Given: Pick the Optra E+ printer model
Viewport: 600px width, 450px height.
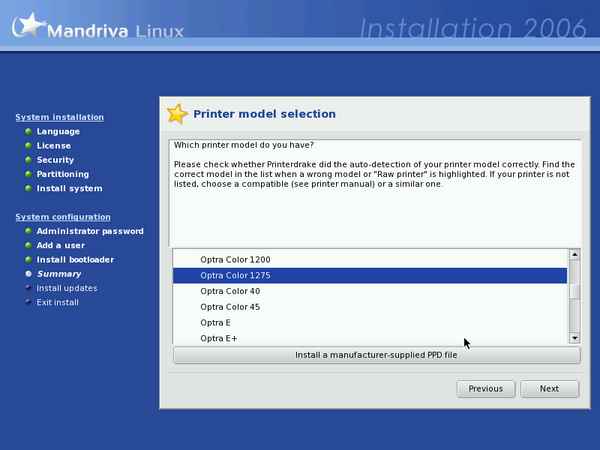Looking at the screenshot, I should (x=370, y=338).
